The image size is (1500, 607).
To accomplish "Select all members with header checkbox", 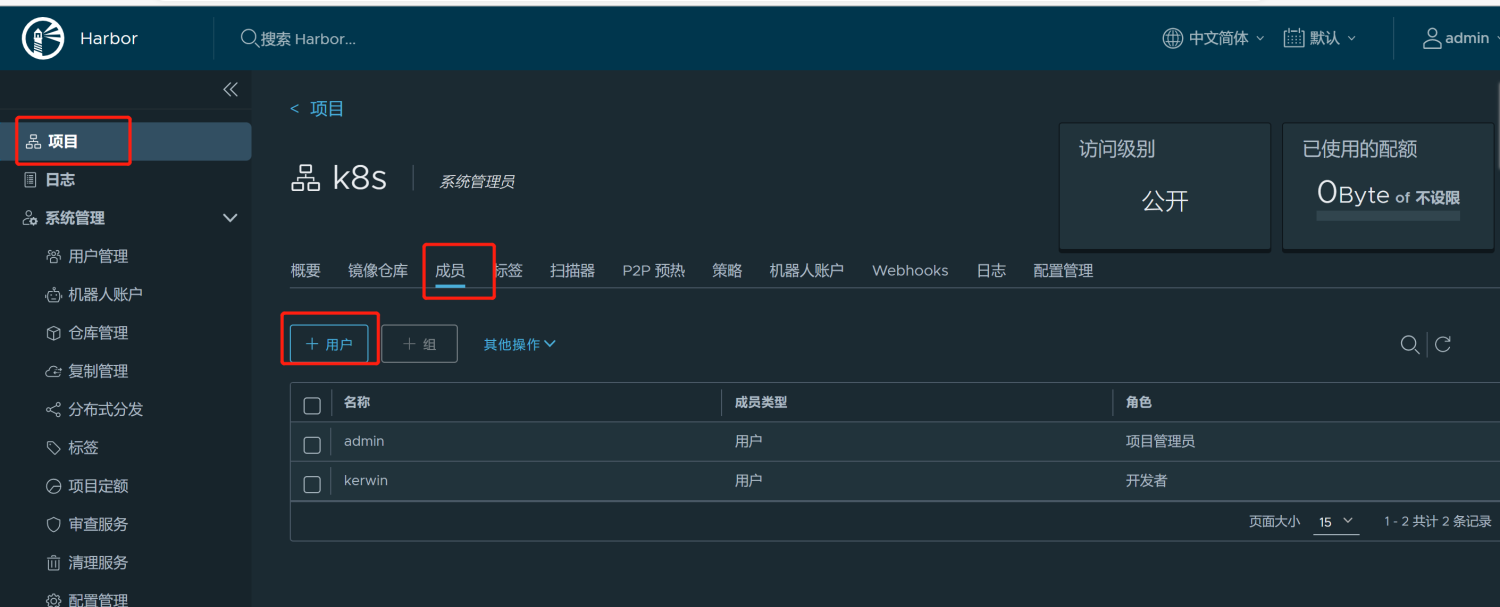I will pyautogui.click(x=312, y=405).
